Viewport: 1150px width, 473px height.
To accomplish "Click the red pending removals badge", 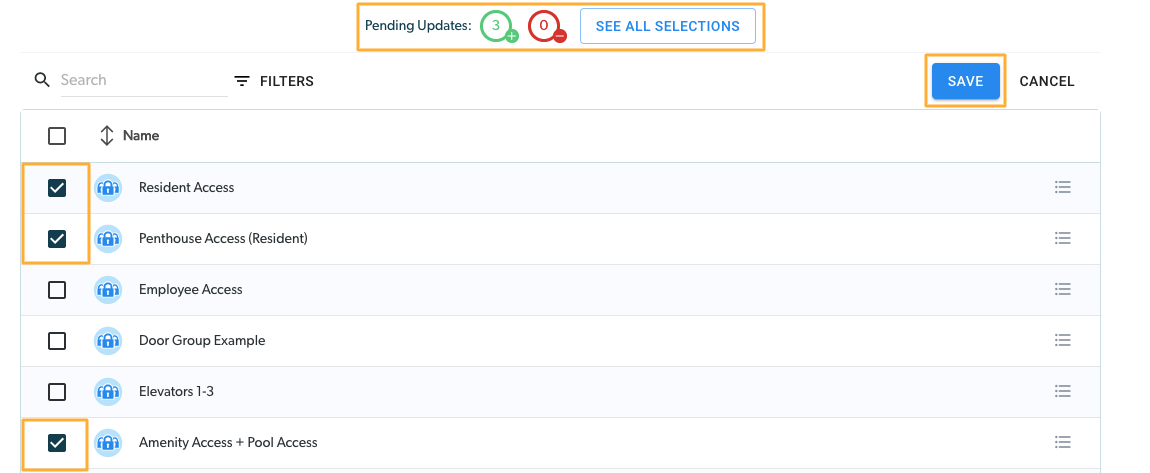I will tap(546, 26).
